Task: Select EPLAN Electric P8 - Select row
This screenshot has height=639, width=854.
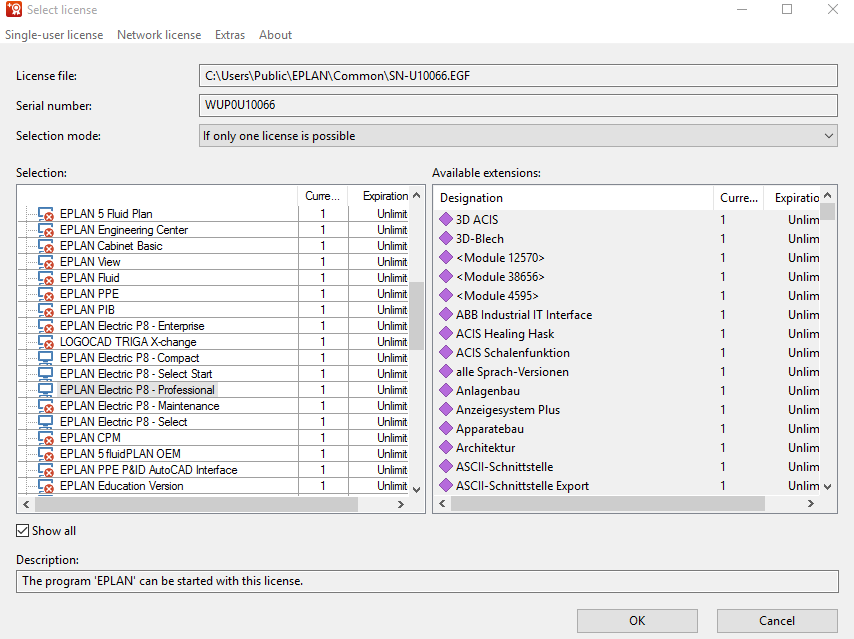Action: click(124, 422)
